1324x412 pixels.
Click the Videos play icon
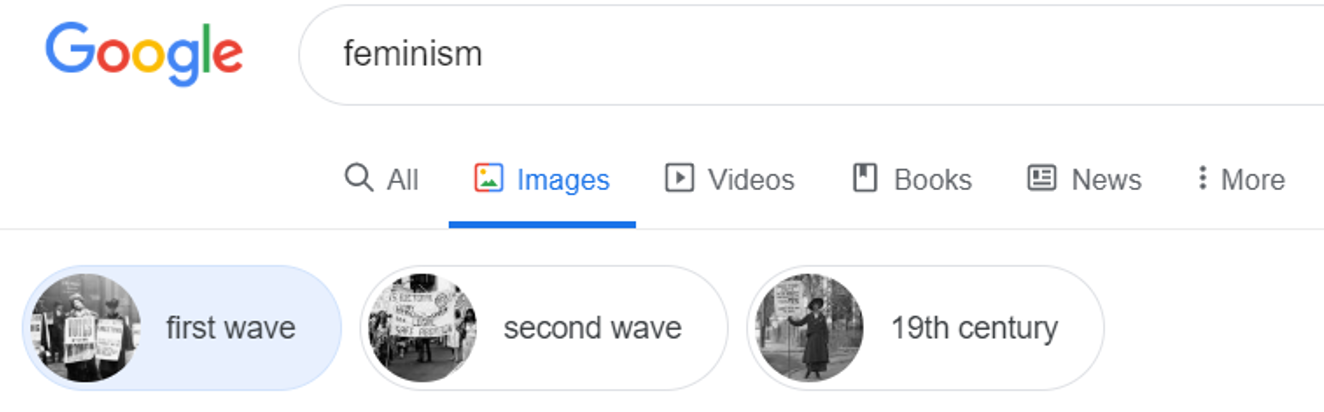coord(679,178)
